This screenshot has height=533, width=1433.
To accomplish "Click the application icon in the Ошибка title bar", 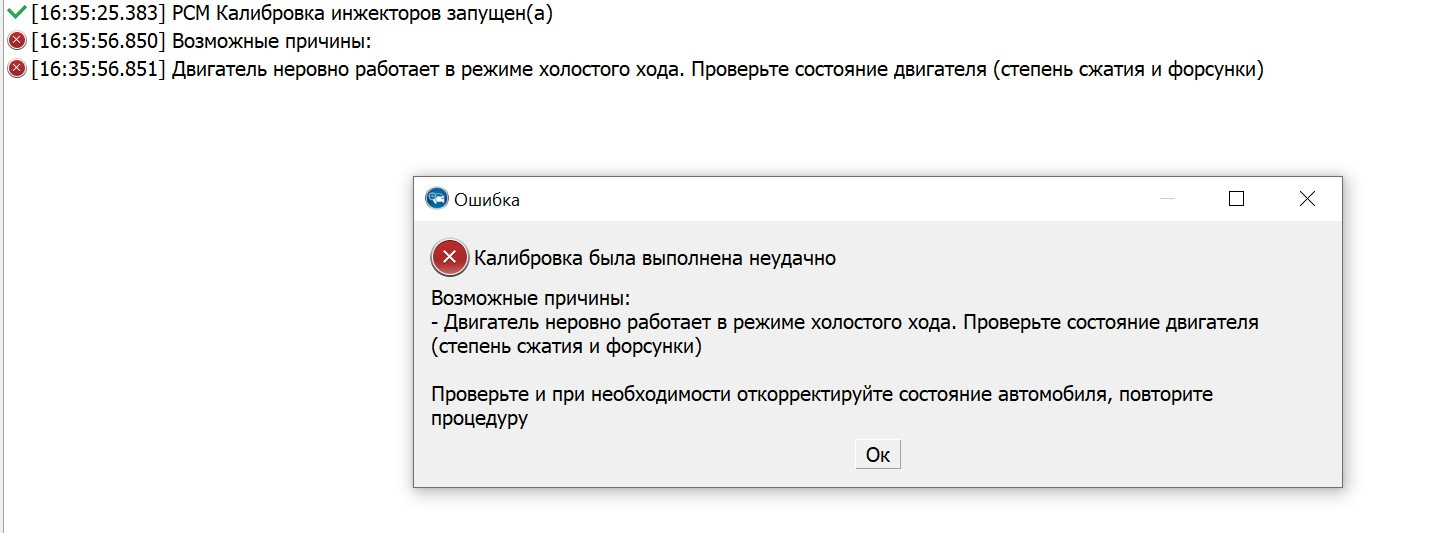I will [436, 199].
